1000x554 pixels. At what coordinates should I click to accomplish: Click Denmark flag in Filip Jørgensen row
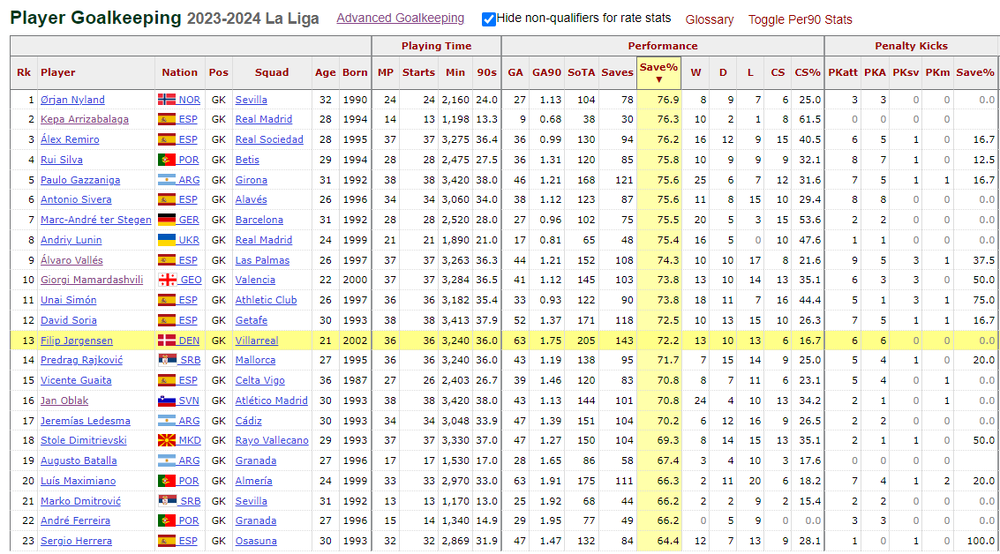click(x=166, y=341)
